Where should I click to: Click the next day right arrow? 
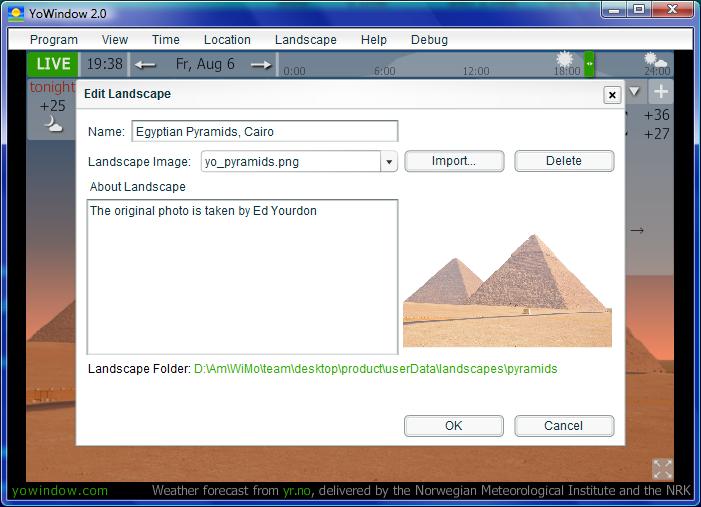click(261, 65)
